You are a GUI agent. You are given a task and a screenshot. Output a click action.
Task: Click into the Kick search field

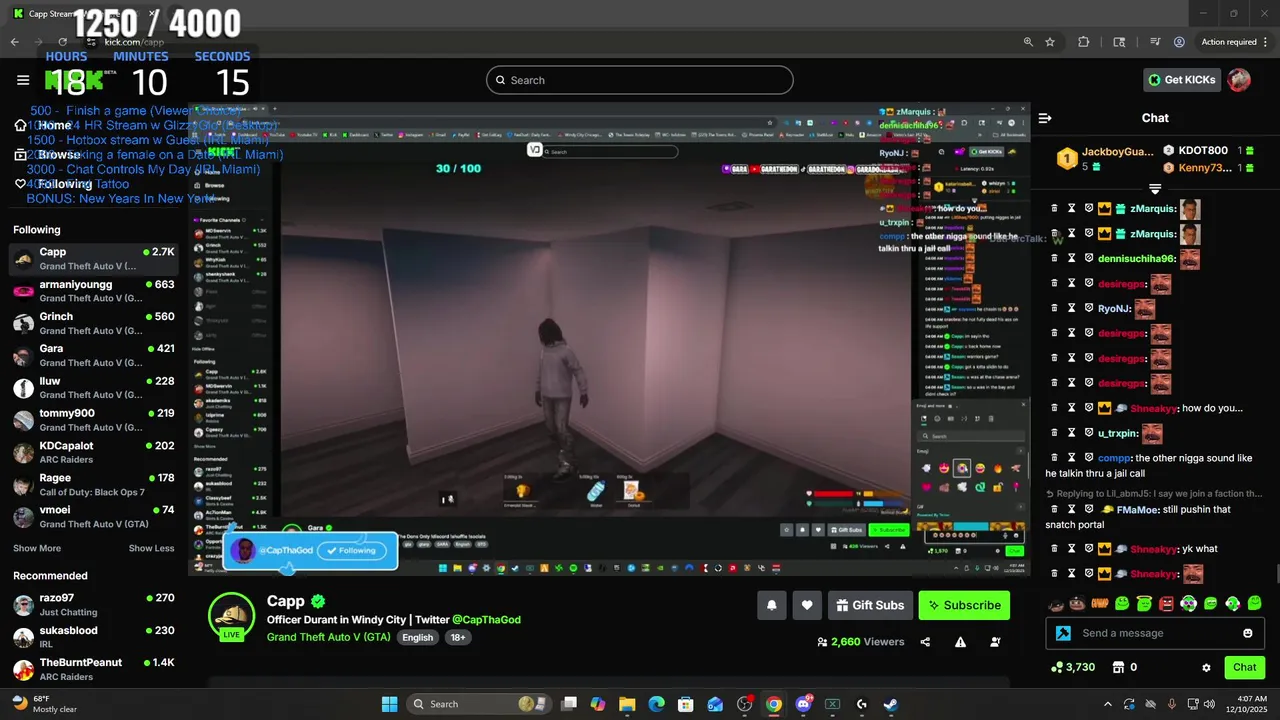click(x=640, y=80)
